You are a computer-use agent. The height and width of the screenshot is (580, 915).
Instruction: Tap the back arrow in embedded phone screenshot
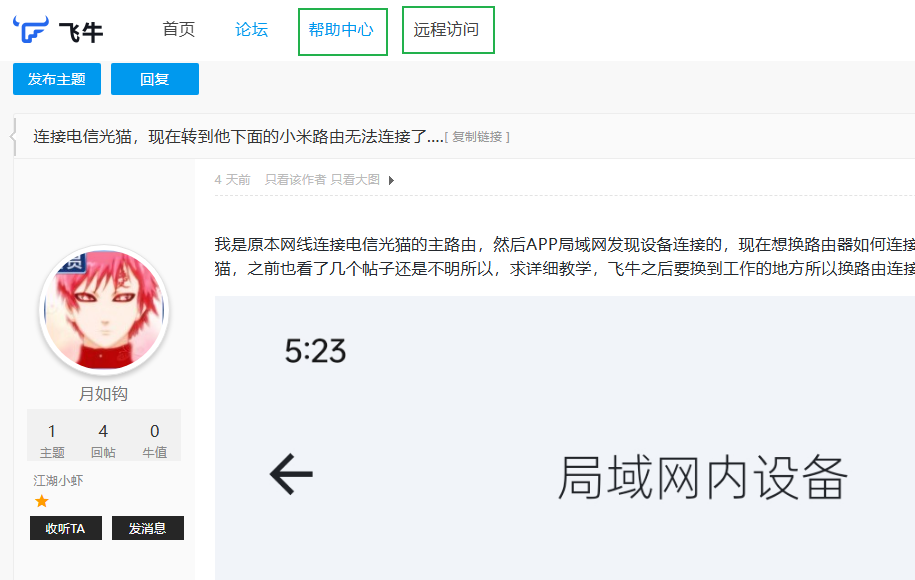[x=291, y=474]
